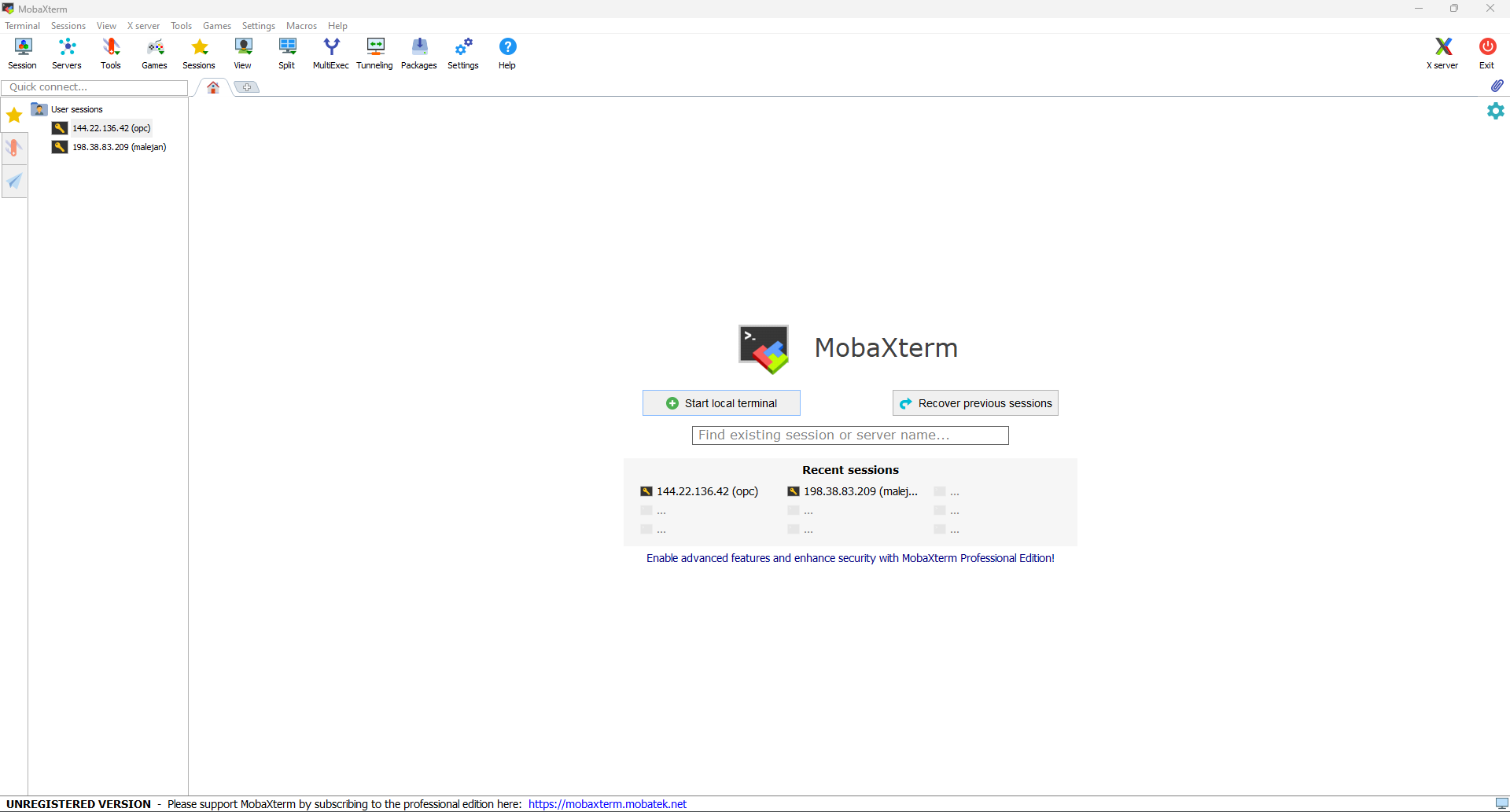Open the Servers browser

66,53
